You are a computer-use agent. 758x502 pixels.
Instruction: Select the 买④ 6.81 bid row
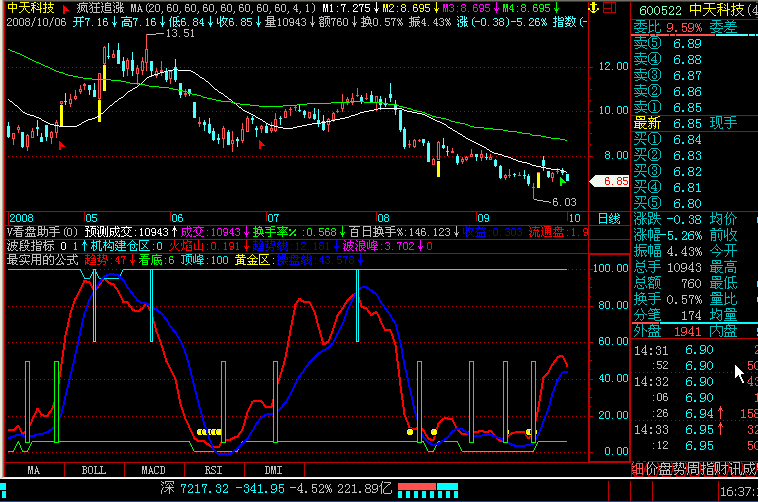[x=695, y=187]
